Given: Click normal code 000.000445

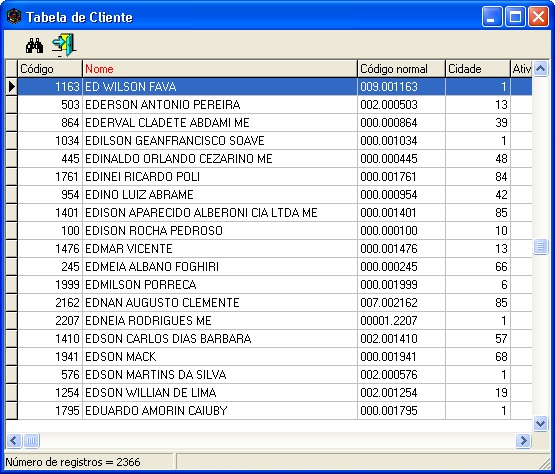Looking at the screenshot, I should tap(401, 159).
